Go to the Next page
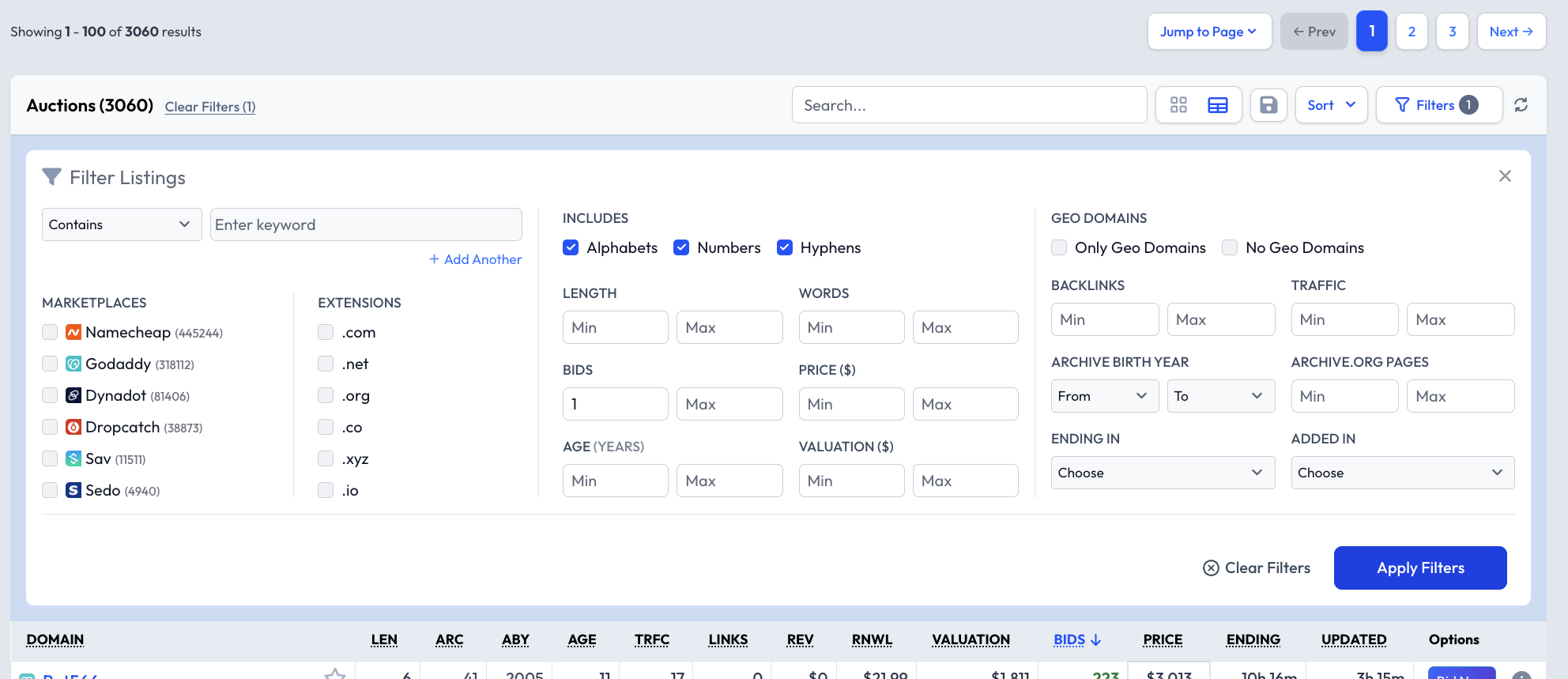1568x679 pixels. tap(1511, 32)
